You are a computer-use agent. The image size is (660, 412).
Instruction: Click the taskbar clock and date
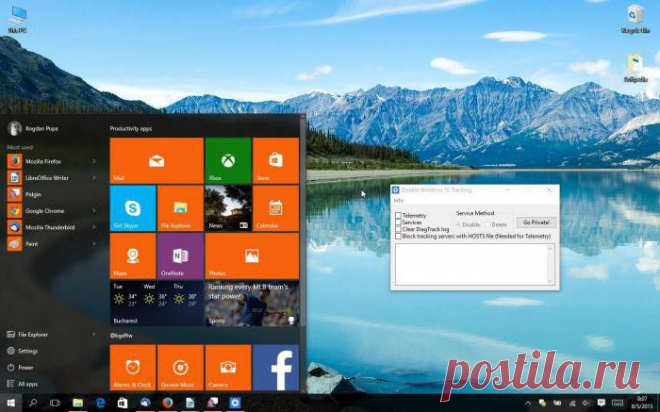[x=641, y=403]
